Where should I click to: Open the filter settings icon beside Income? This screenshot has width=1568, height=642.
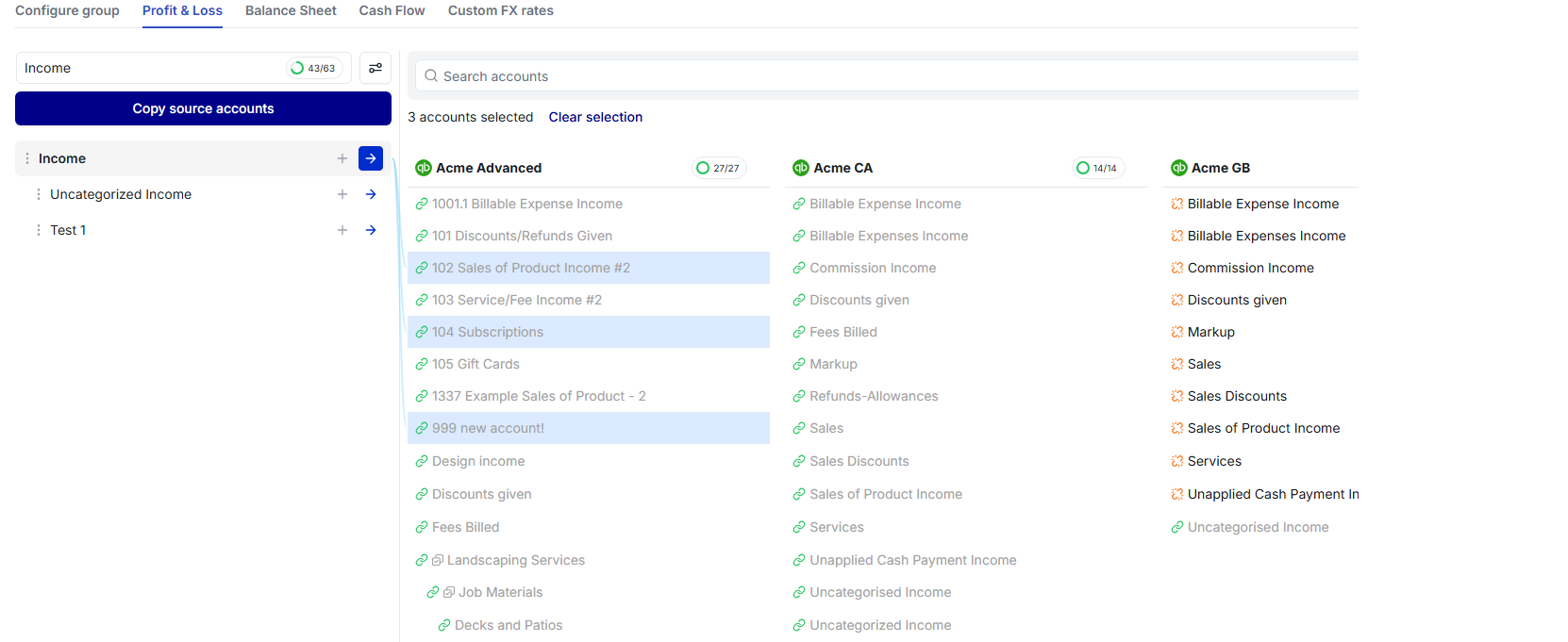click(x=375, y=68)
